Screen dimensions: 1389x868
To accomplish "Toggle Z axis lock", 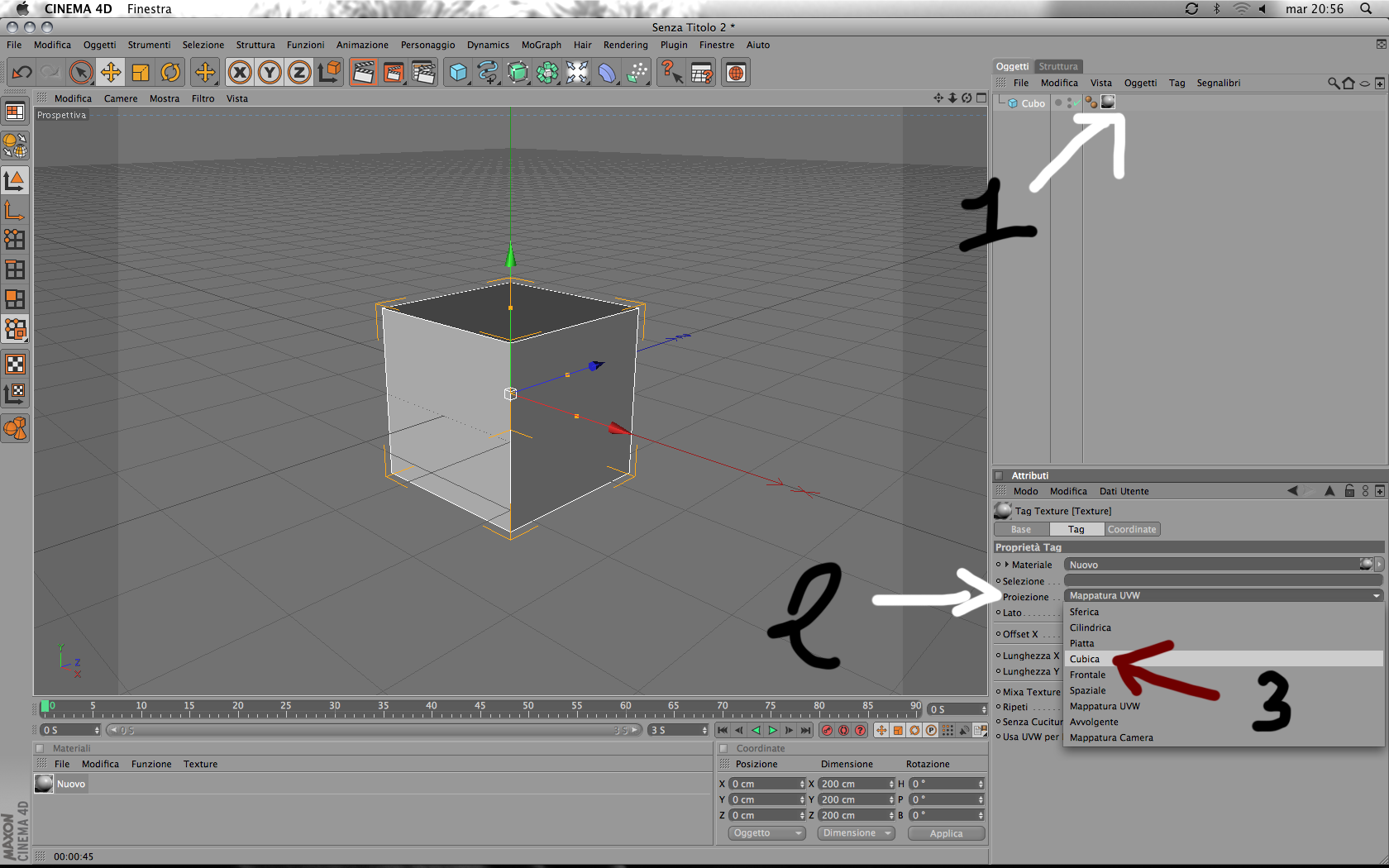I will pyautogui.click(x=299, y=73).
